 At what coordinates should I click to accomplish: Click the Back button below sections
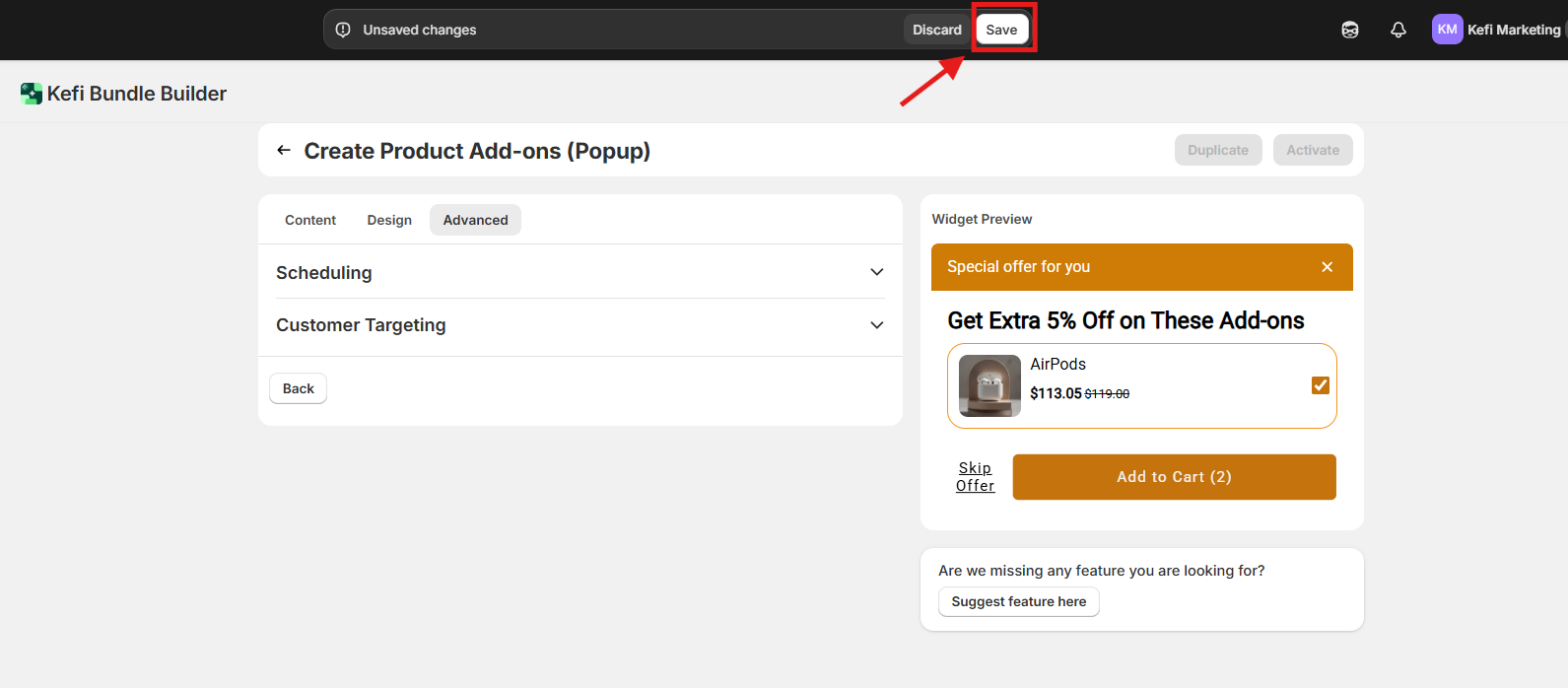[298, 388]
